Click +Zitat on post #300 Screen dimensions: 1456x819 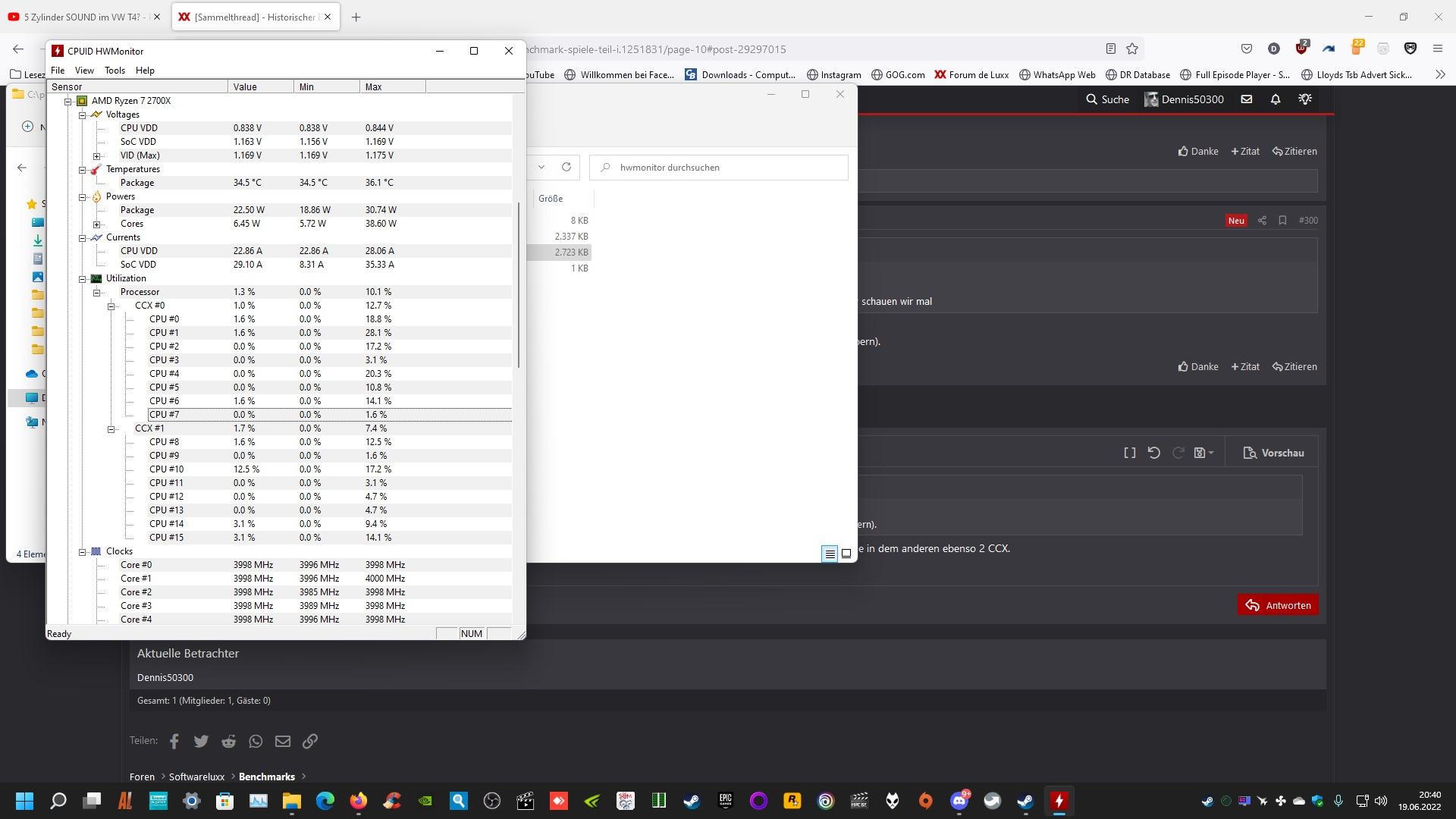(1245, 366)
